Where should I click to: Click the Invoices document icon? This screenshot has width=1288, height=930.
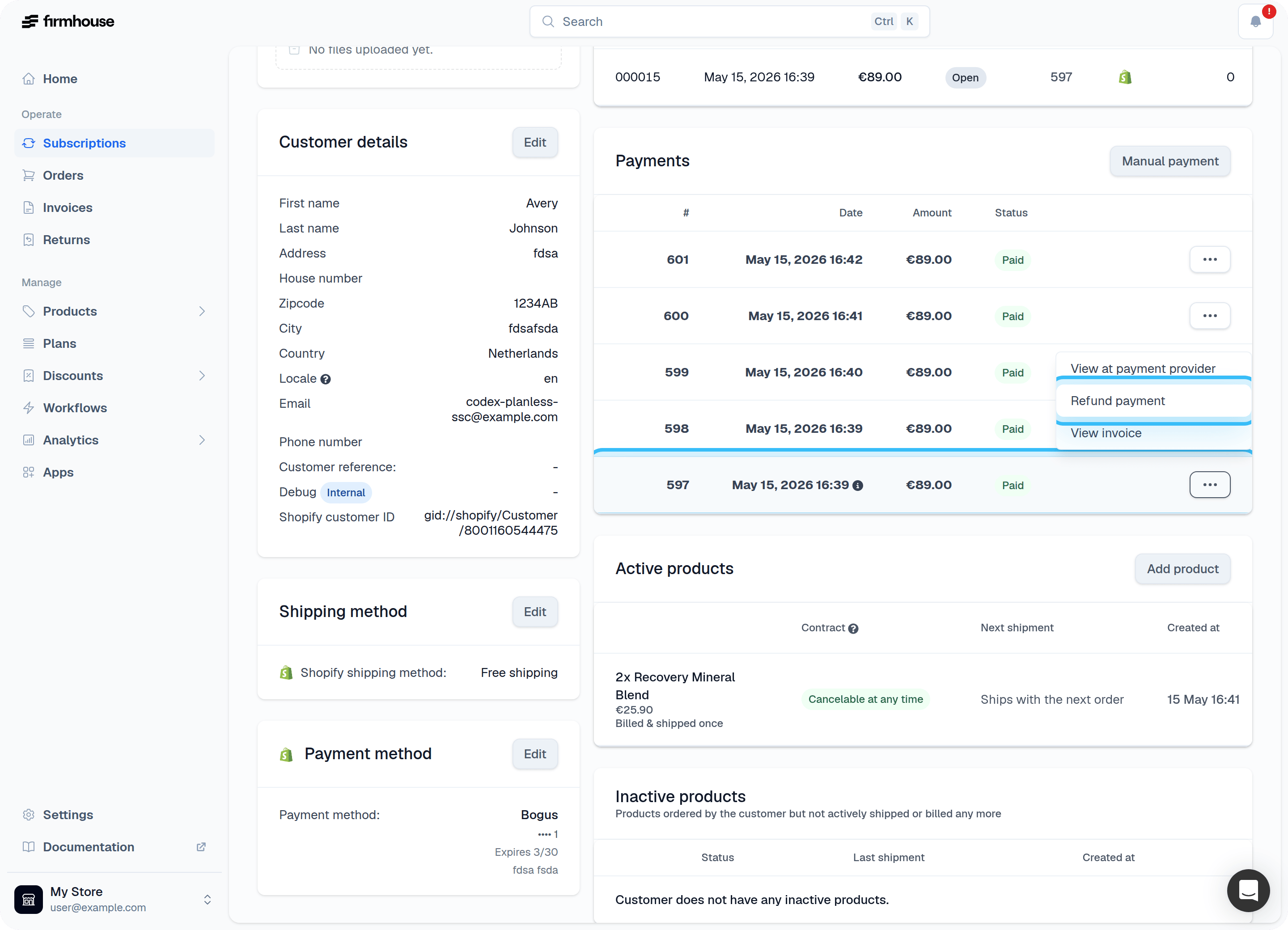[28, 208]
